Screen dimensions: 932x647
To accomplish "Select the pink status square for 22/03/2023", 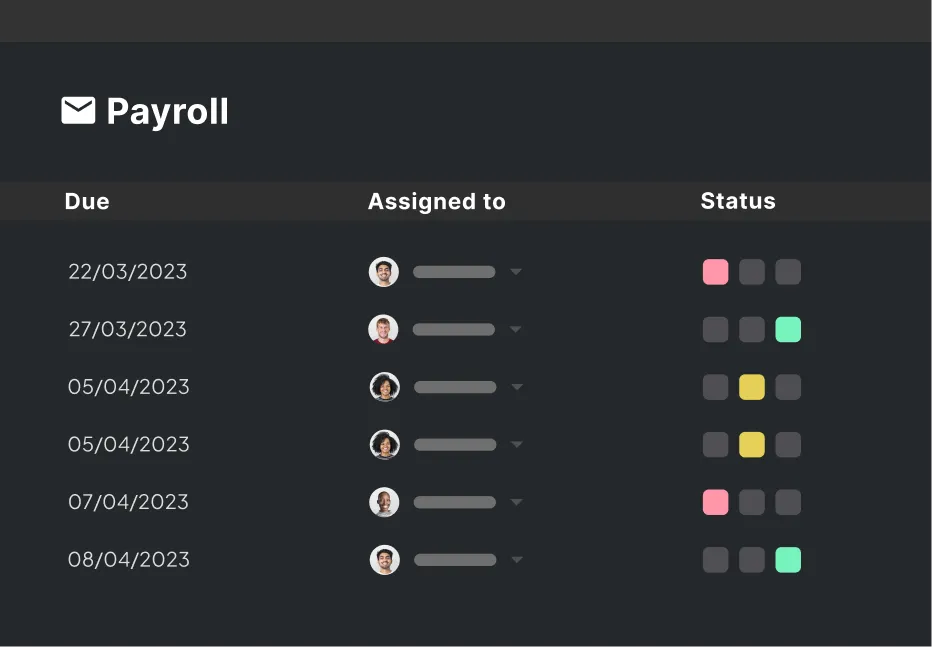I will (715, 272).
